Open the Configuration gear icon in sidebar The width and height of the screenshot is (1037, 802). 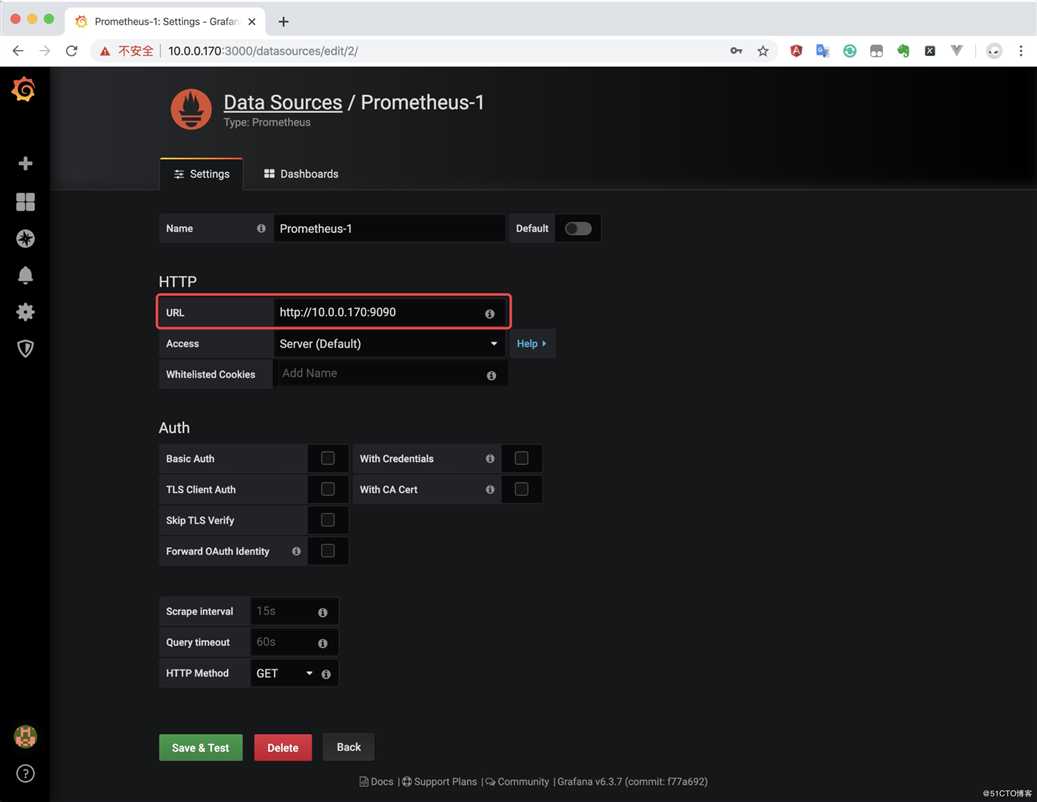(x=25, y=311)
